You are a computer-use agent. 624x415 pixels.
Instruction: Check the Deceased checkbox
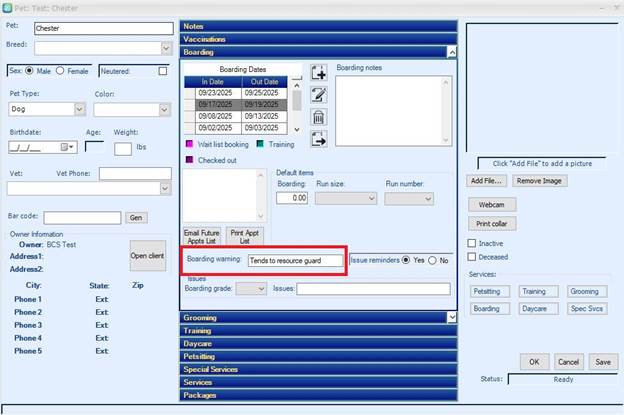tap(472, 257)
